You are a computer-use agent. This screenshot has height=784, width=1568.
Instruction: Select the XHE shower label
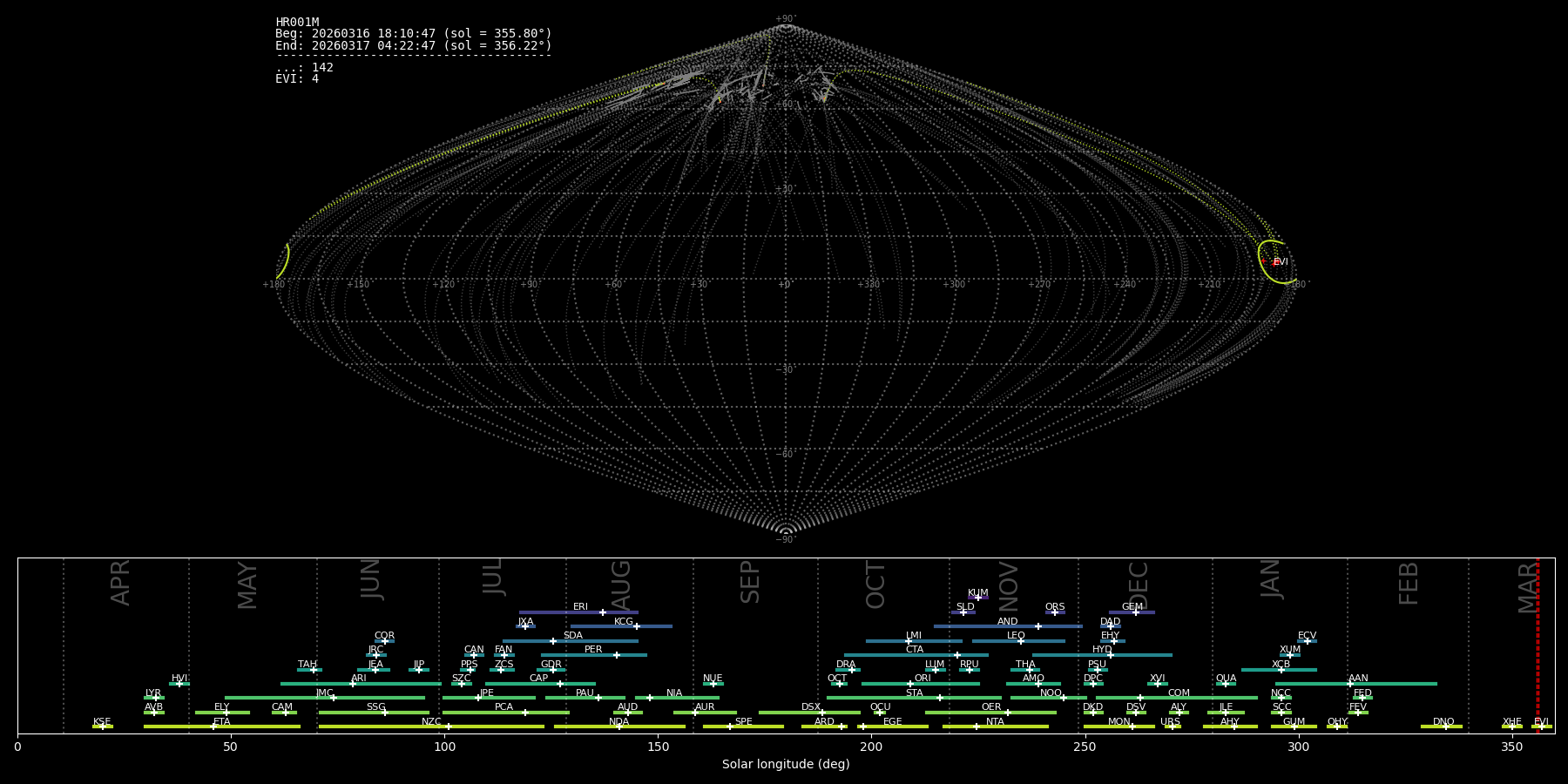pos(1511,722)
